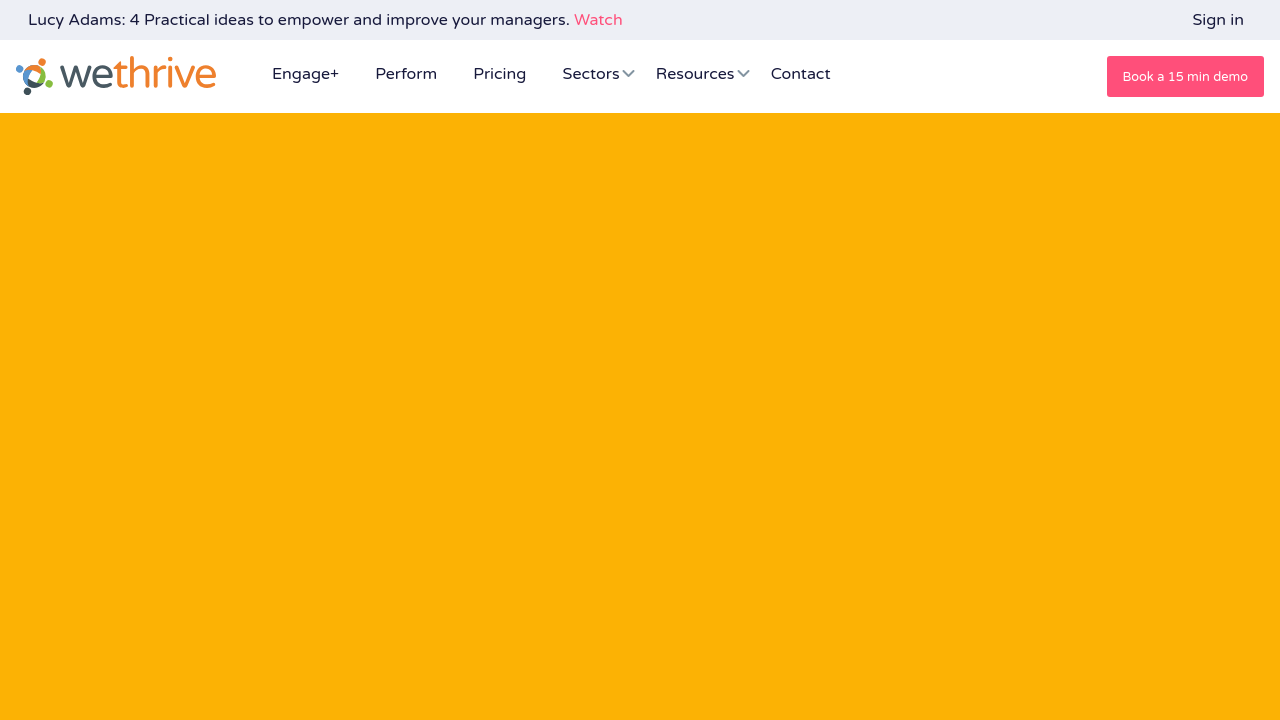Go to the Engage+ page
The image size is (1280, 720).
tap(305, 74)
